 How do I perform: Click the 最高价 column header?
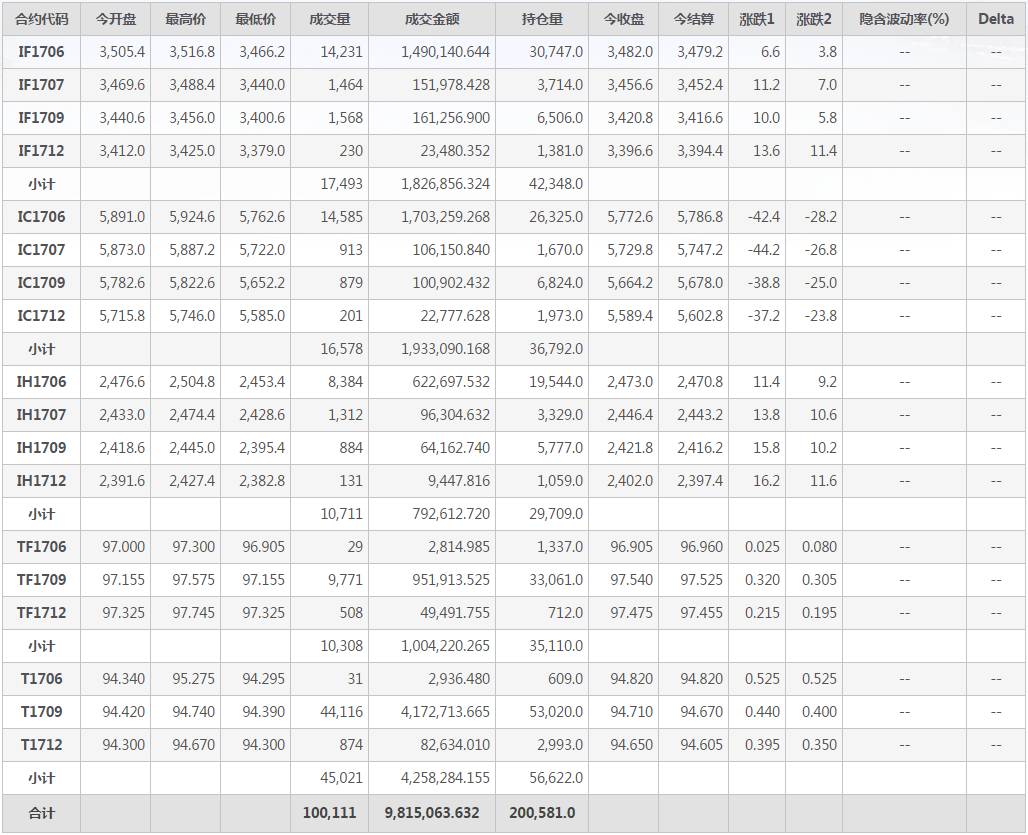click(x=186, y=19)
